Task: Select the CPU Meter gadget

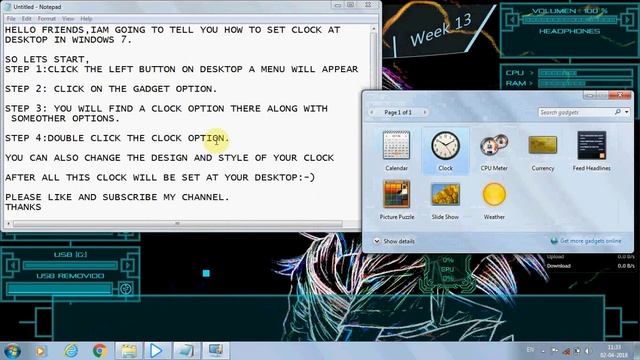Action: coord(494,151)
